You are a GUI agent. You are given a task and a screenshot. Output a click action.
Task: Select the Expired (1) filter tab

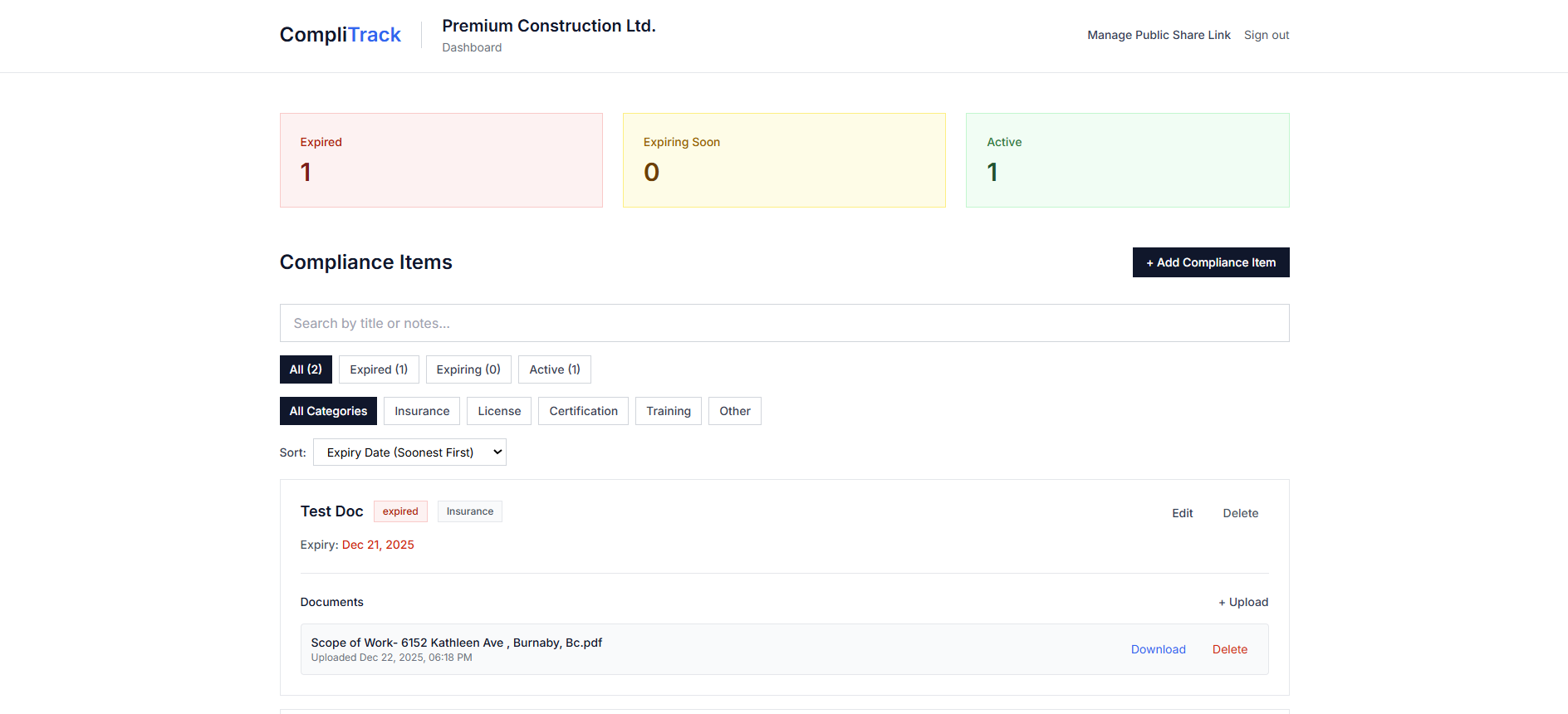pos(378,369)
